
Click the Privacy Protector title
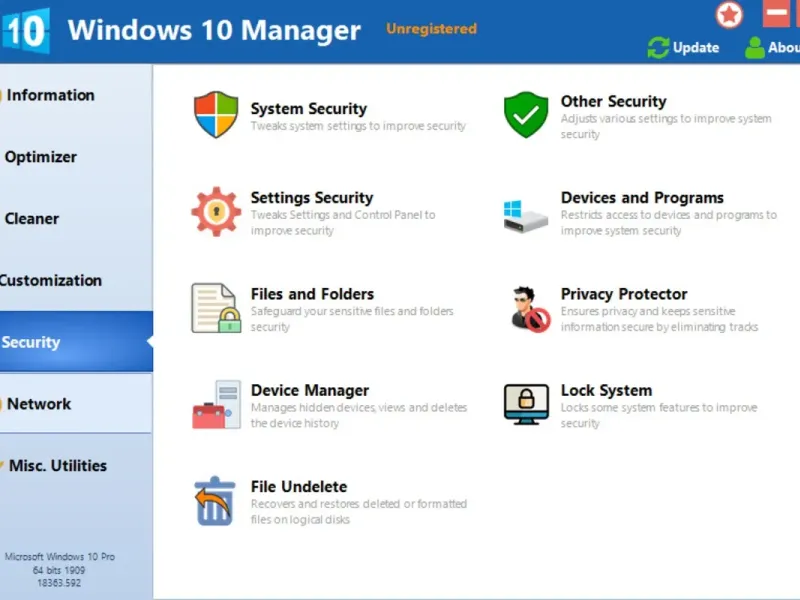(x=623, y=294)
